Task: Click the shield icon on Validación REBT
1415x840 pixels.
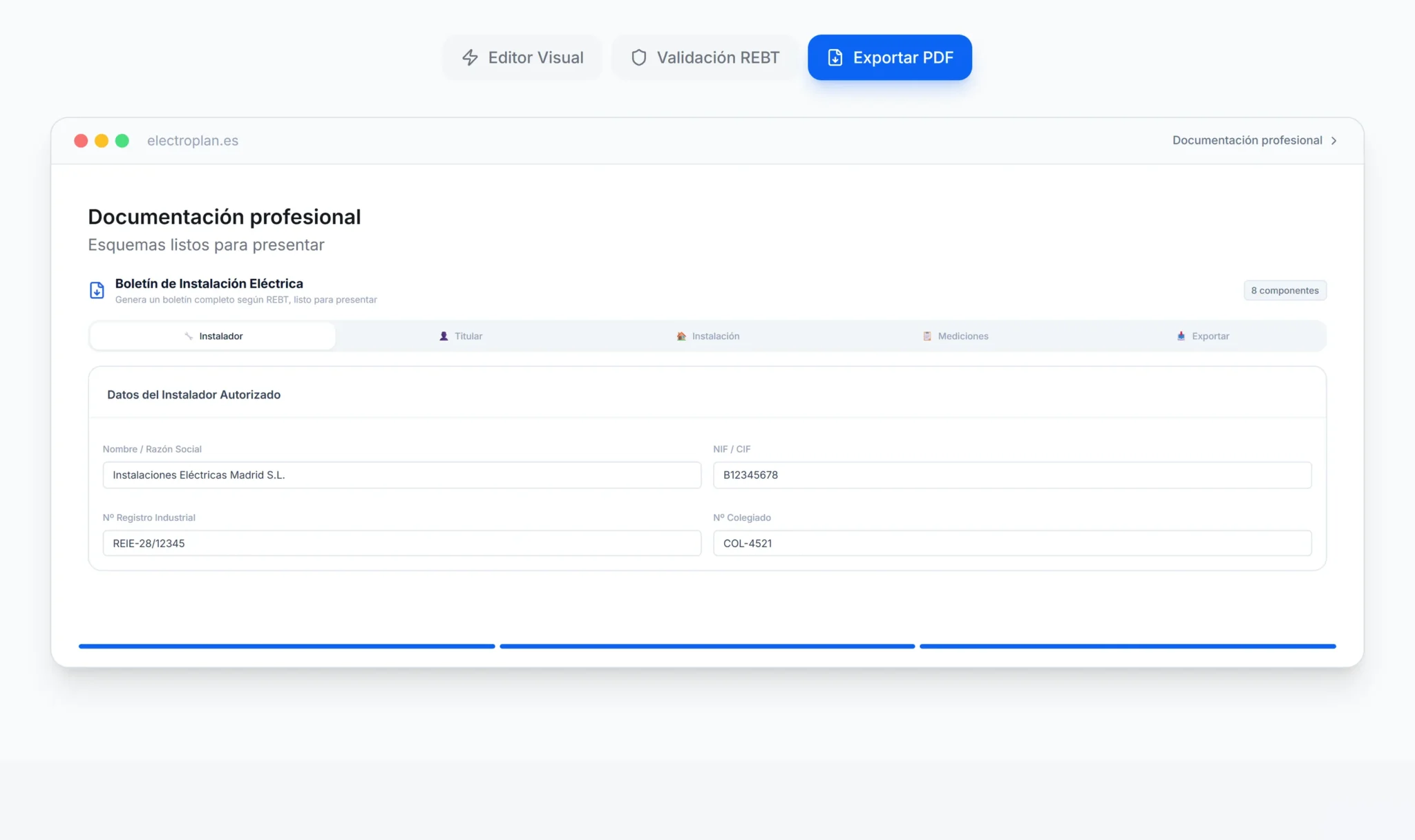Action: (x=639, y=57)
